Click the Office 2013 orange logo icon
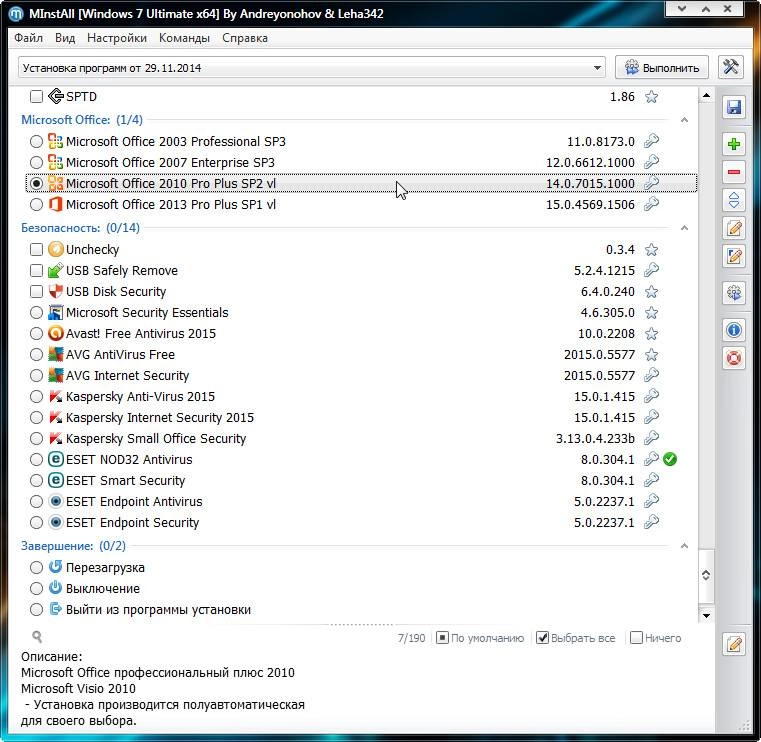 tap(56, 204)
